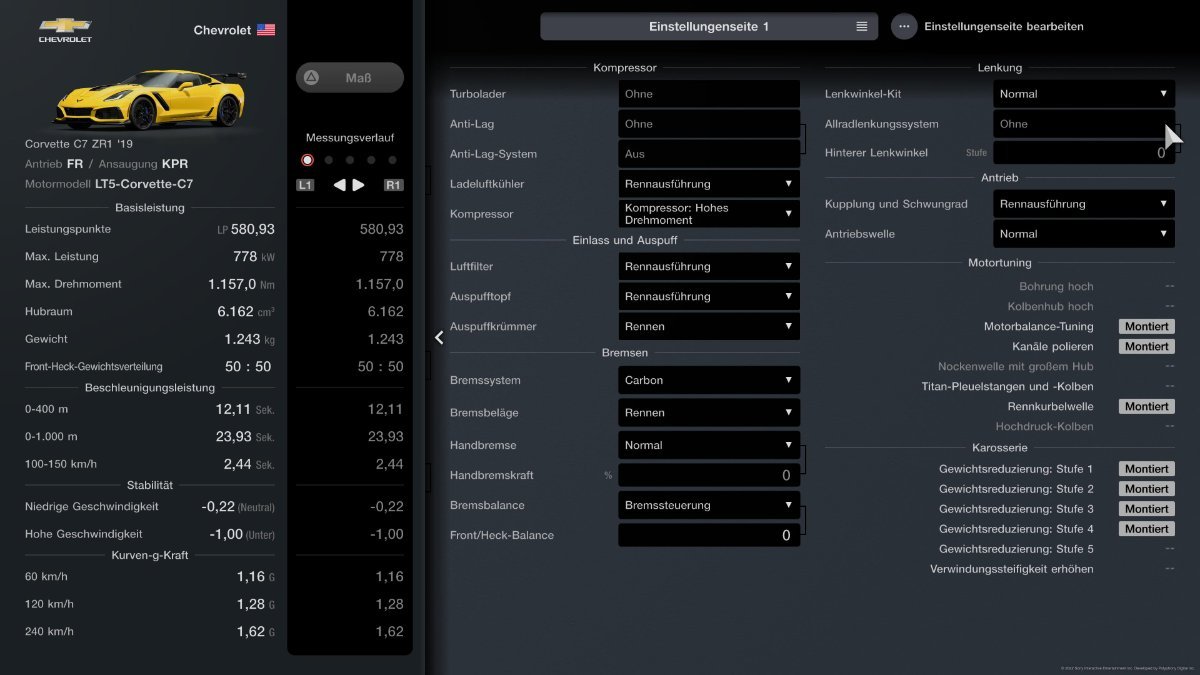Toggle Gewichtsreduzierung Stufe 1 Montiert
The height and width of the screenshot is (675, 1200).
(1146, 469)
